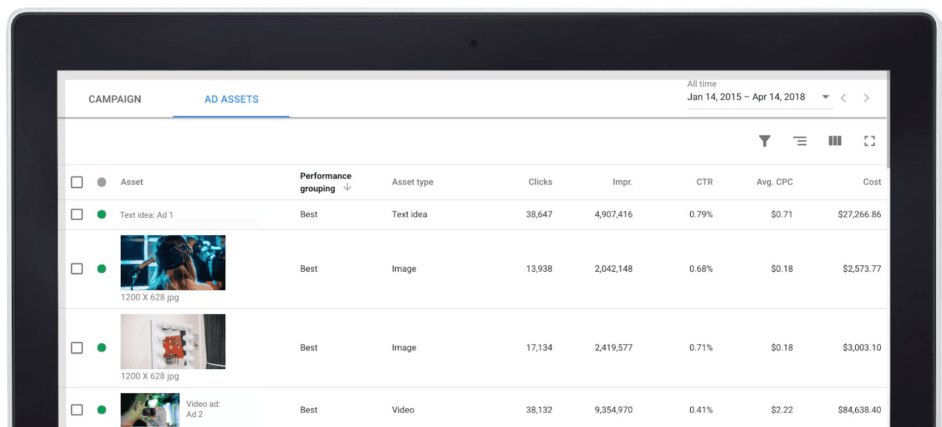
Task: Click the $2.22 Avg. CPC value
Action: (782, 410)
